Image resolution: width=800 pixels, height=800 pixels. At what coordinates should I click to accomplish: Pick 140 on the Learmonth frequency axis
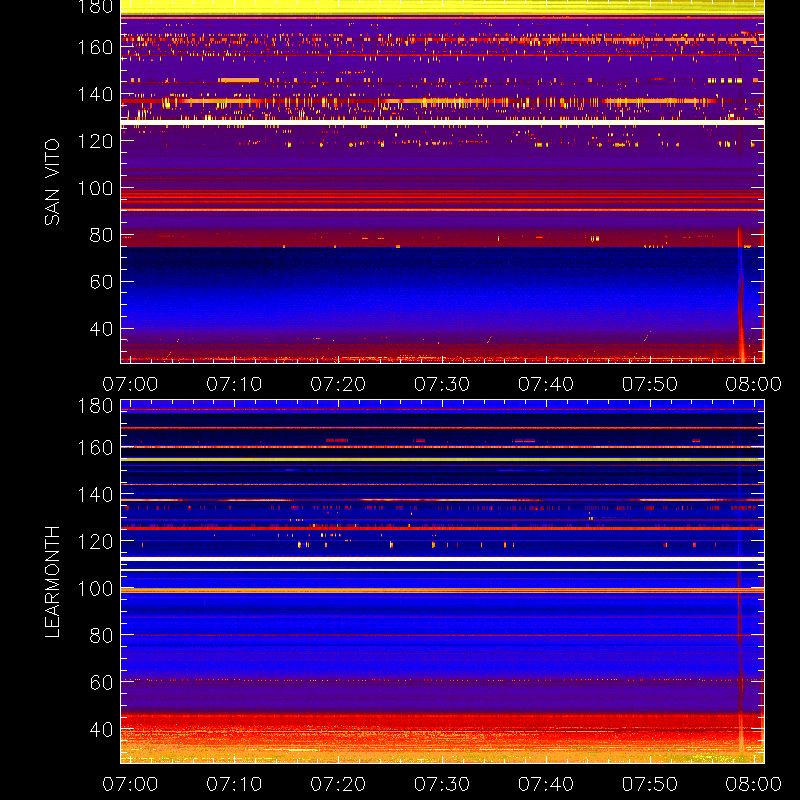point(95,494)
